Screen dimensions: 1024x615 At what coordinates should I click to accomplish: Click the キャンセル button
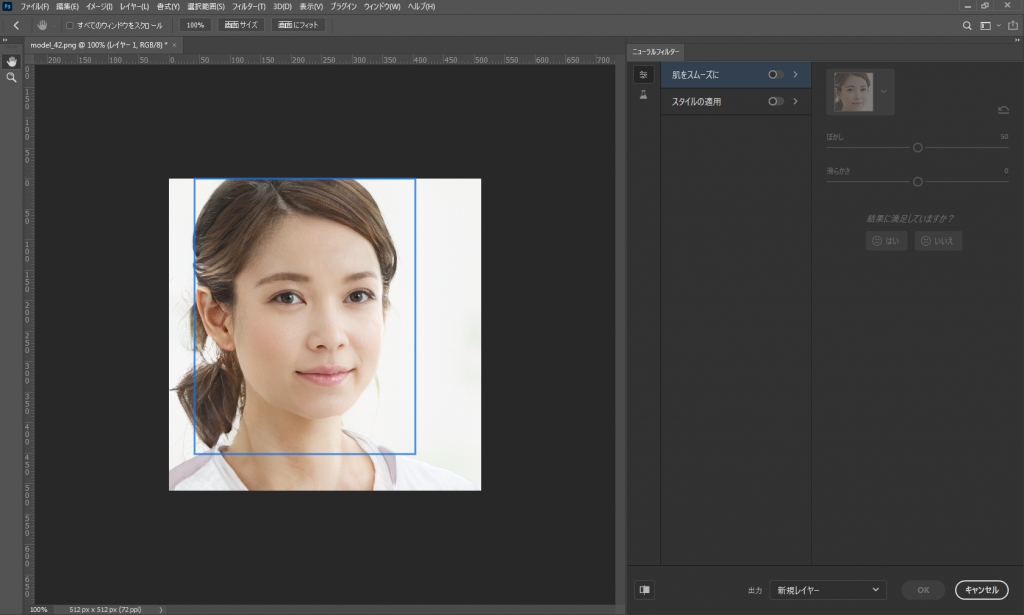(981, 590)
